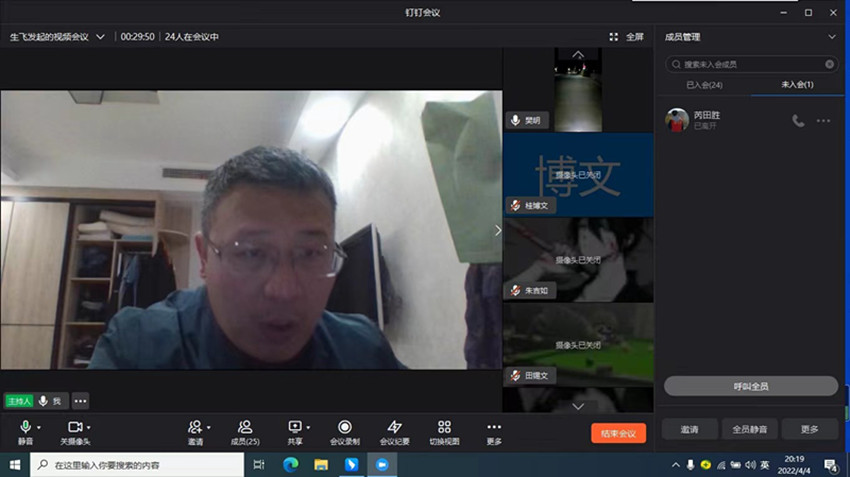Click the orange 结束会议 end meeting button
850x477 pixels.
point(618,433)
